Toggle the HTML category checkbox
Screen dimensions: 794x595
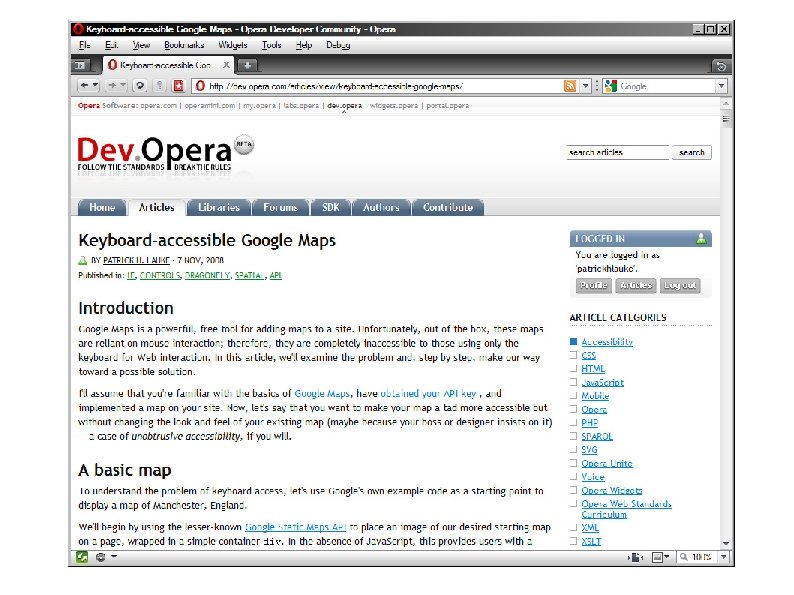tap(573, 369)
